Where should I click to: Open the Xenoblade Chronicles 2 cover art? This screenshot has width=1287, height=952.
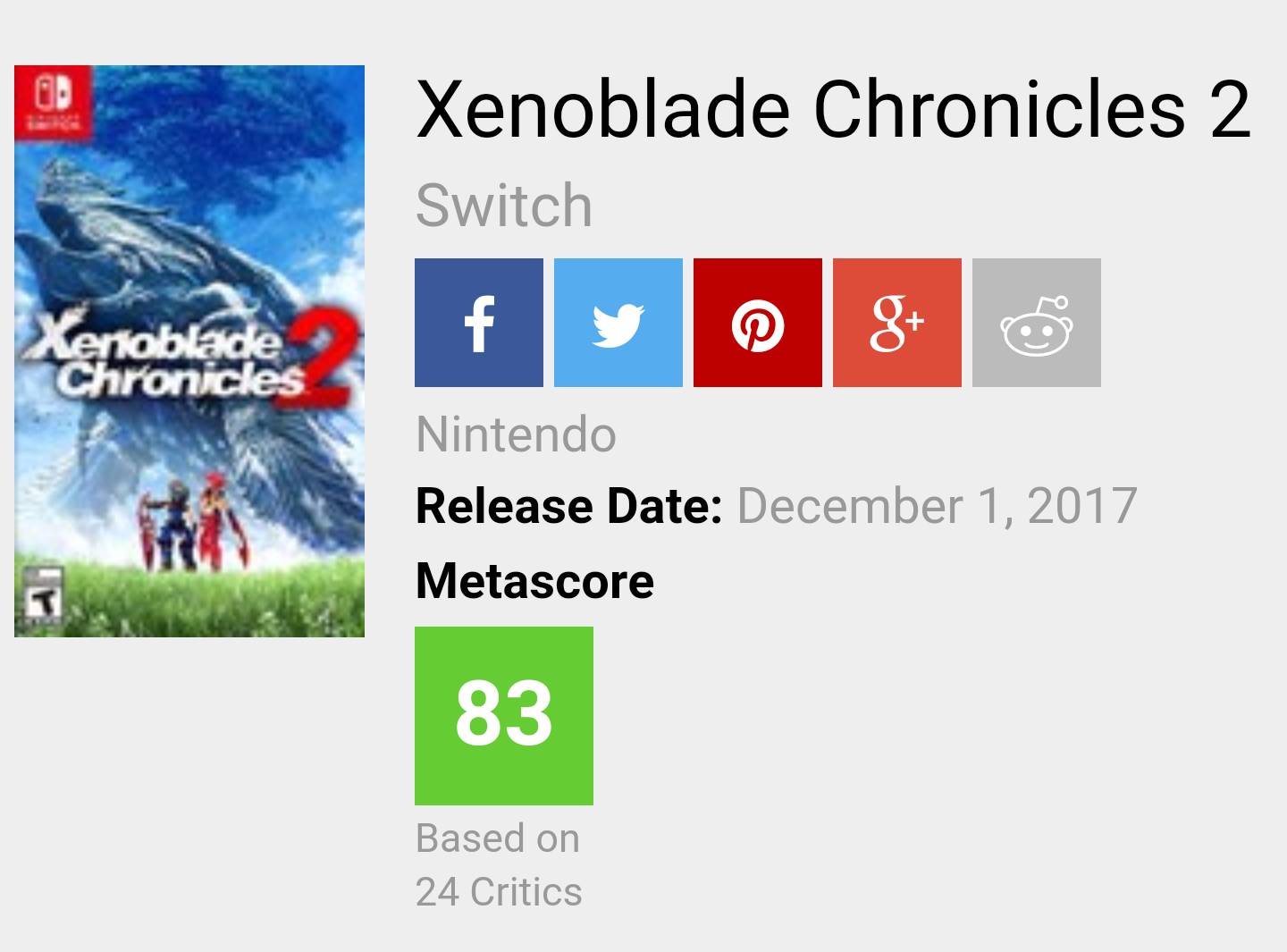[189, 351]
